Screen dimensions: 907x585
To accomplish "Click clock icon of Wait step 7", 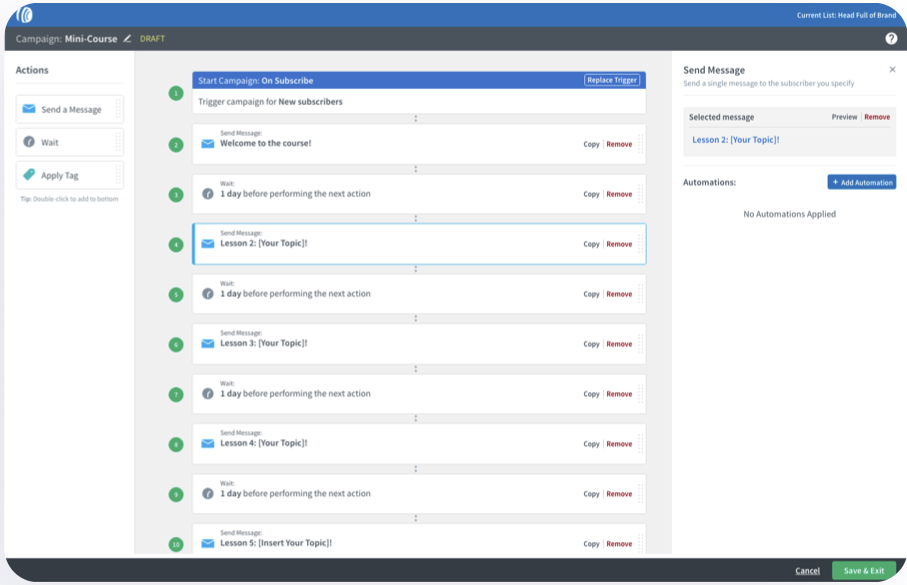I will coord(208,393).
